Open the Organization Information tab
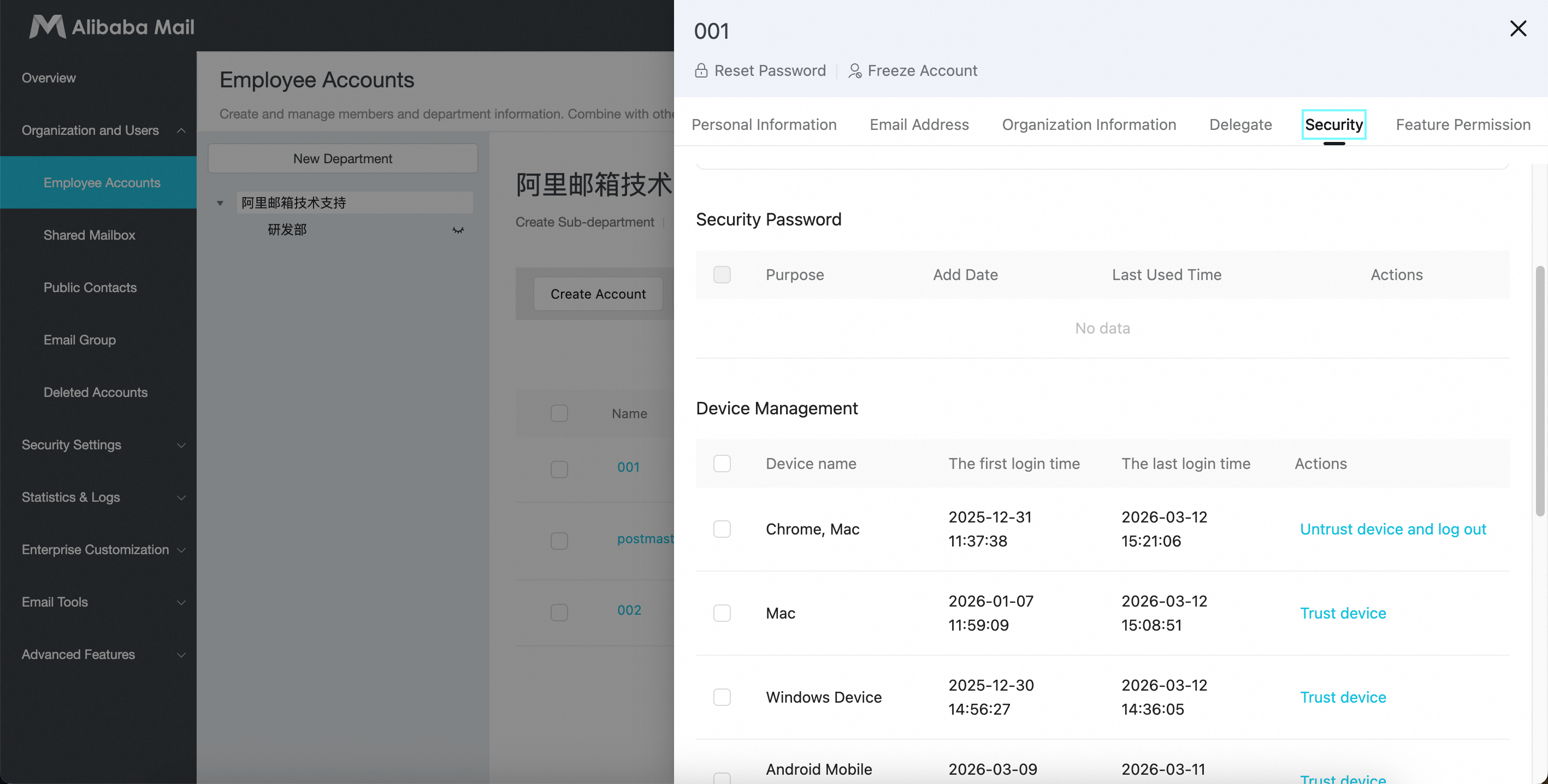The image size is (1548, 784). 1088,125
